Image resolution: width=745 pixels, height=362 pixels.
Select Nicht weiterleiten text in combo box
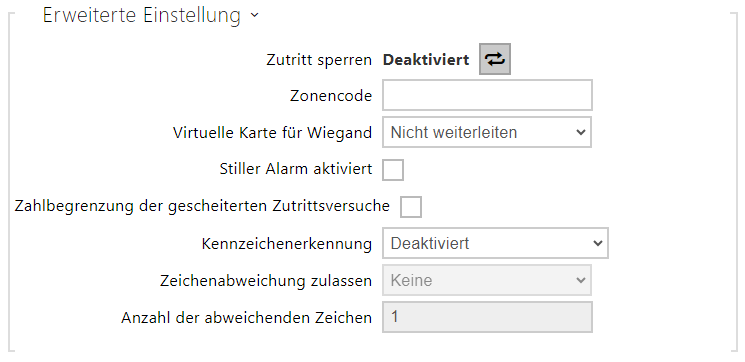coord(454,133)
